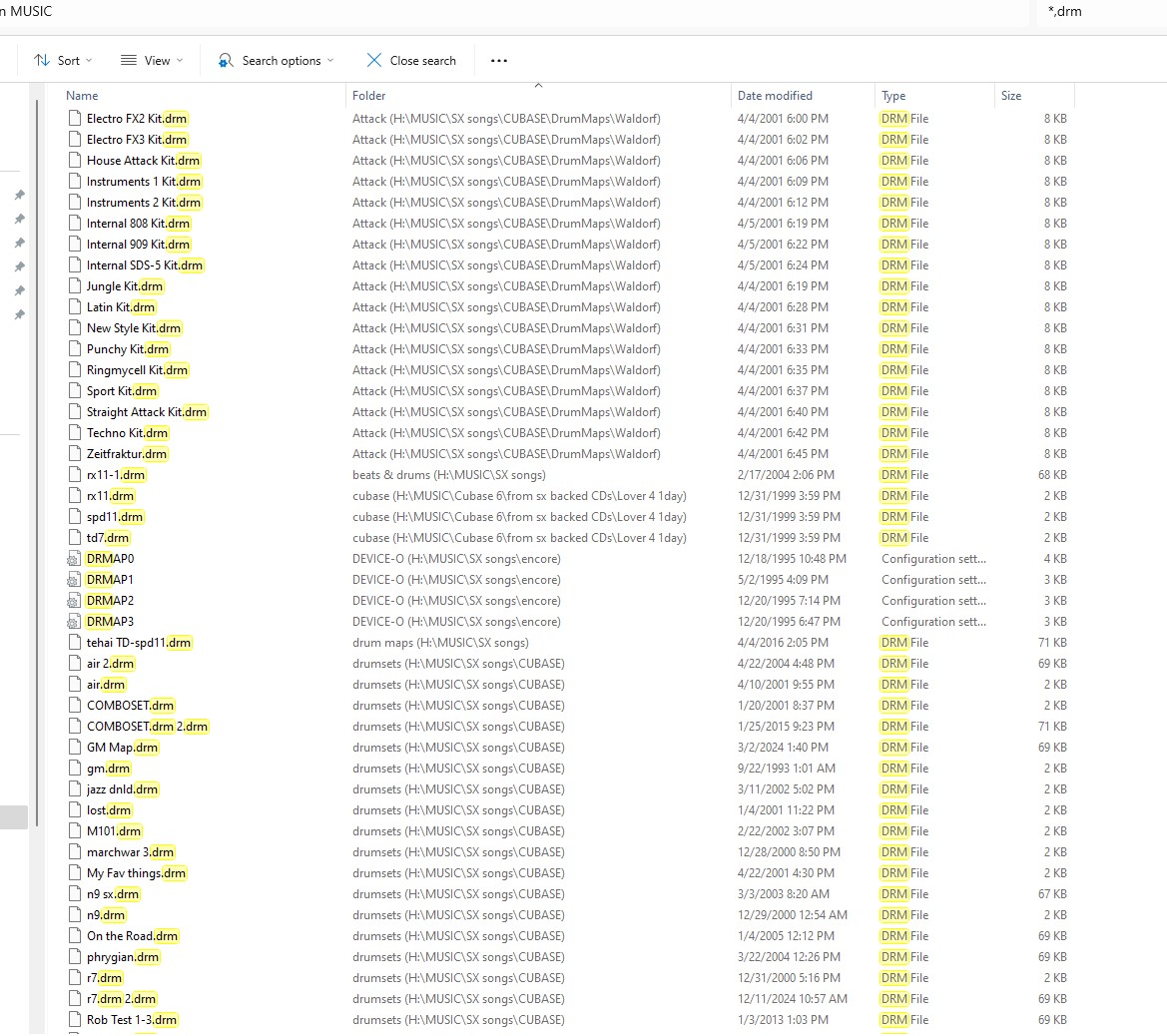
Task: Select the file Instruments 2 Kit.drm
Action: 144,202
